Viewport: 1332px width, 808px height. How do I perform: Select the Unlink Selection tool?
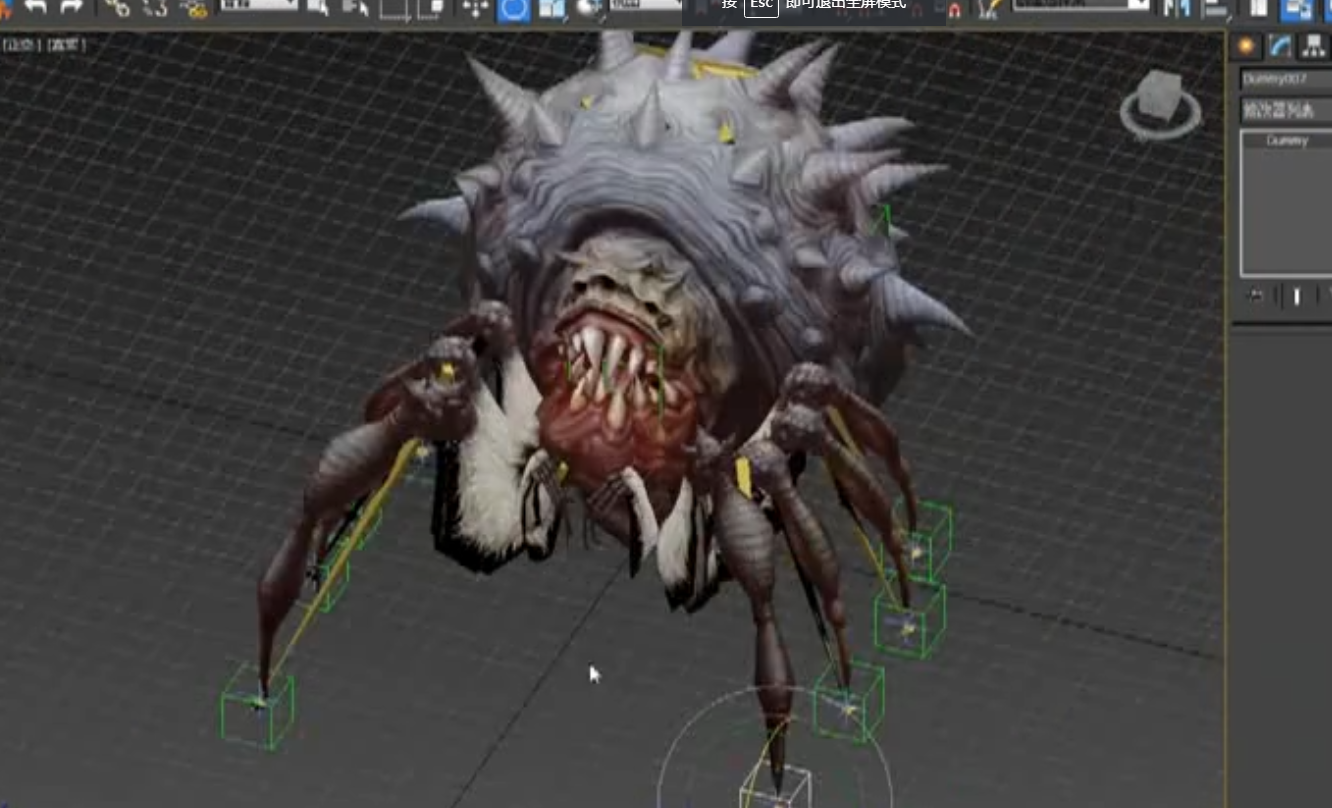pyautogui.click(x=155, y=9)
